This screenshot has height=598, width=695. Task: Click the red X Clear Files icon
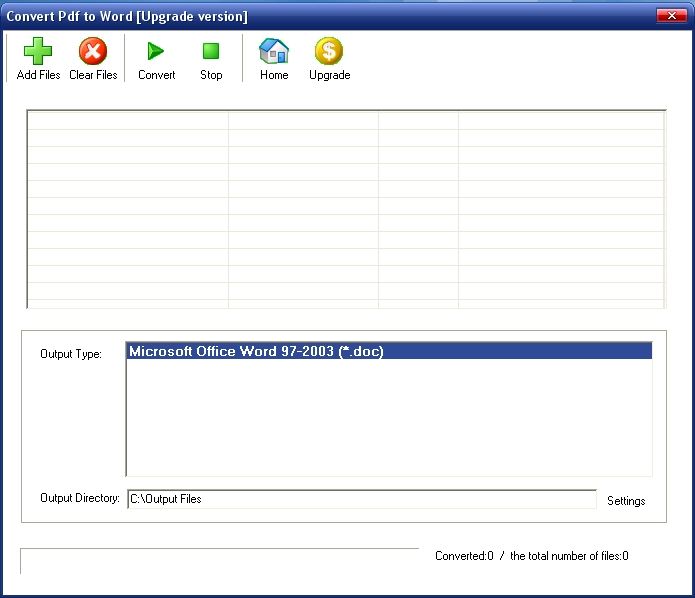click(x=93, y=51)
